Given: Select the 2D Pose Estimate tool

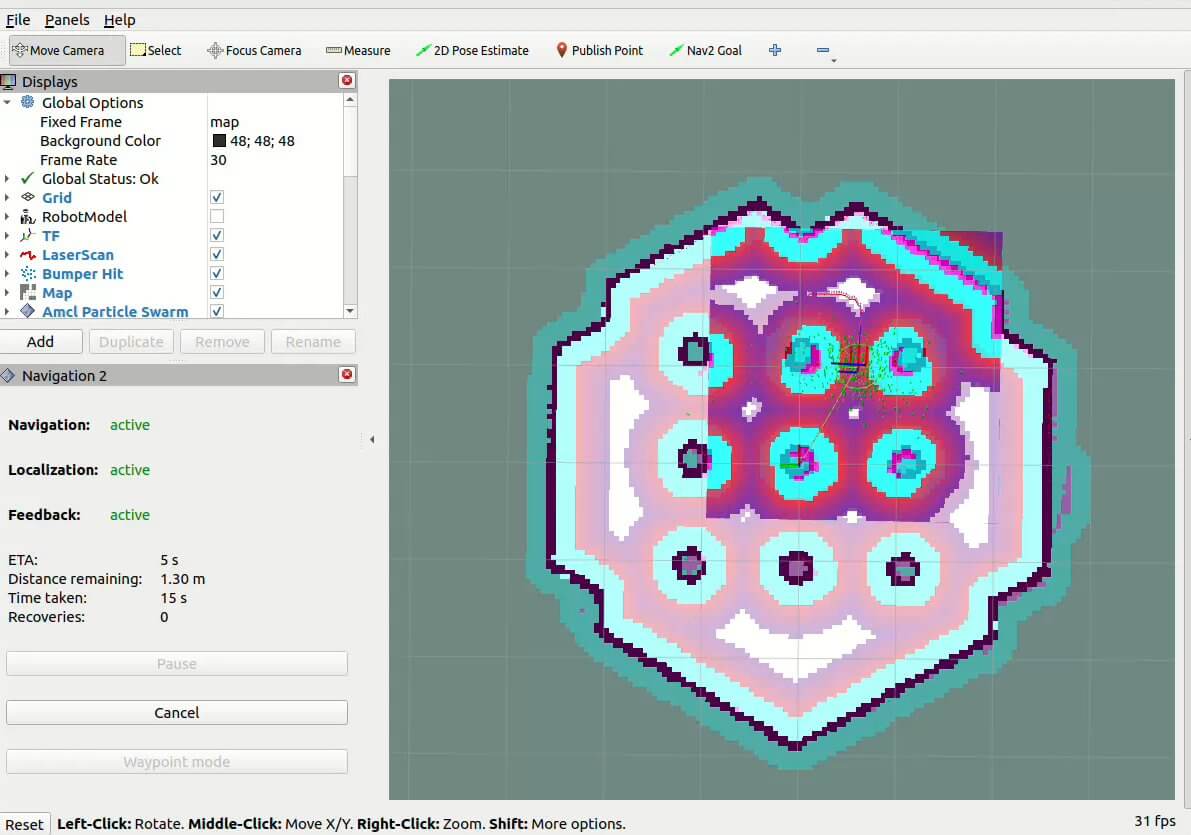Looking at the screenshot, I should click(x=472, y=50).
